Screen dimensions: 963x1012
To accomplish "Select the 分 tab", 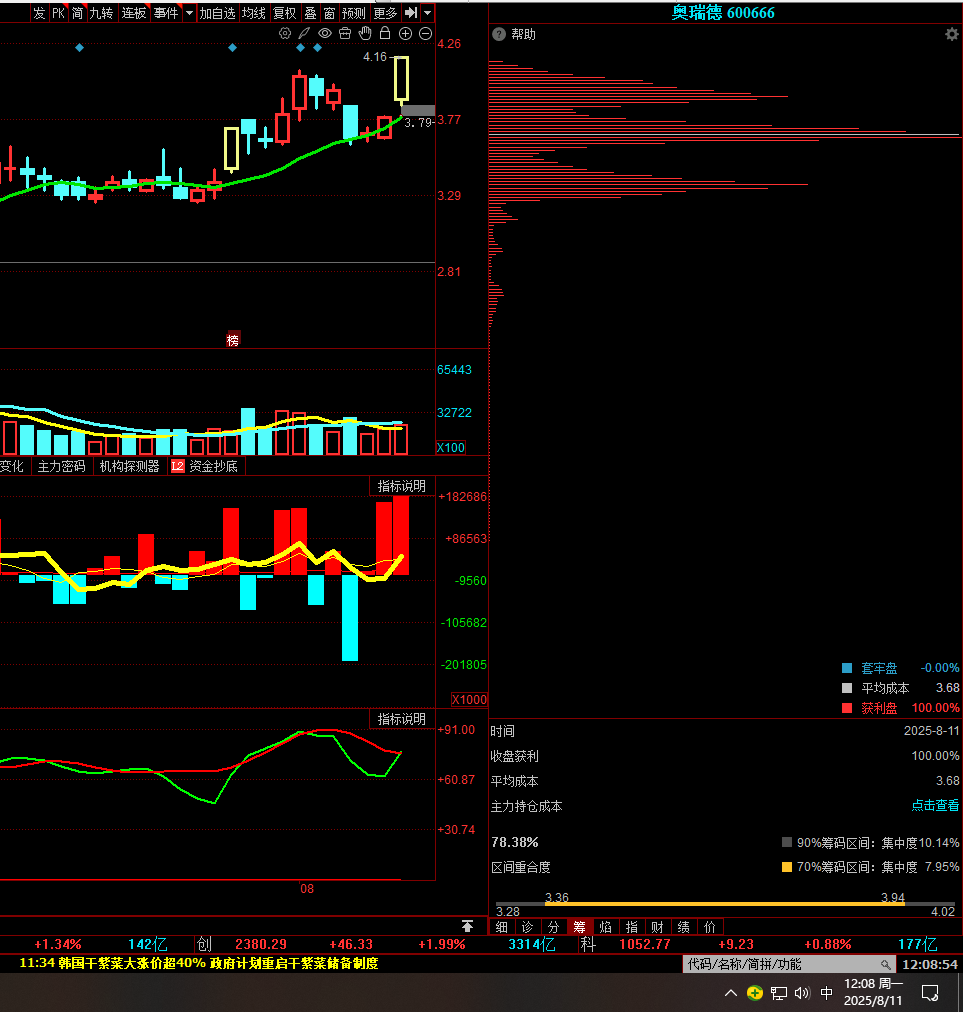I will [553, 927].
